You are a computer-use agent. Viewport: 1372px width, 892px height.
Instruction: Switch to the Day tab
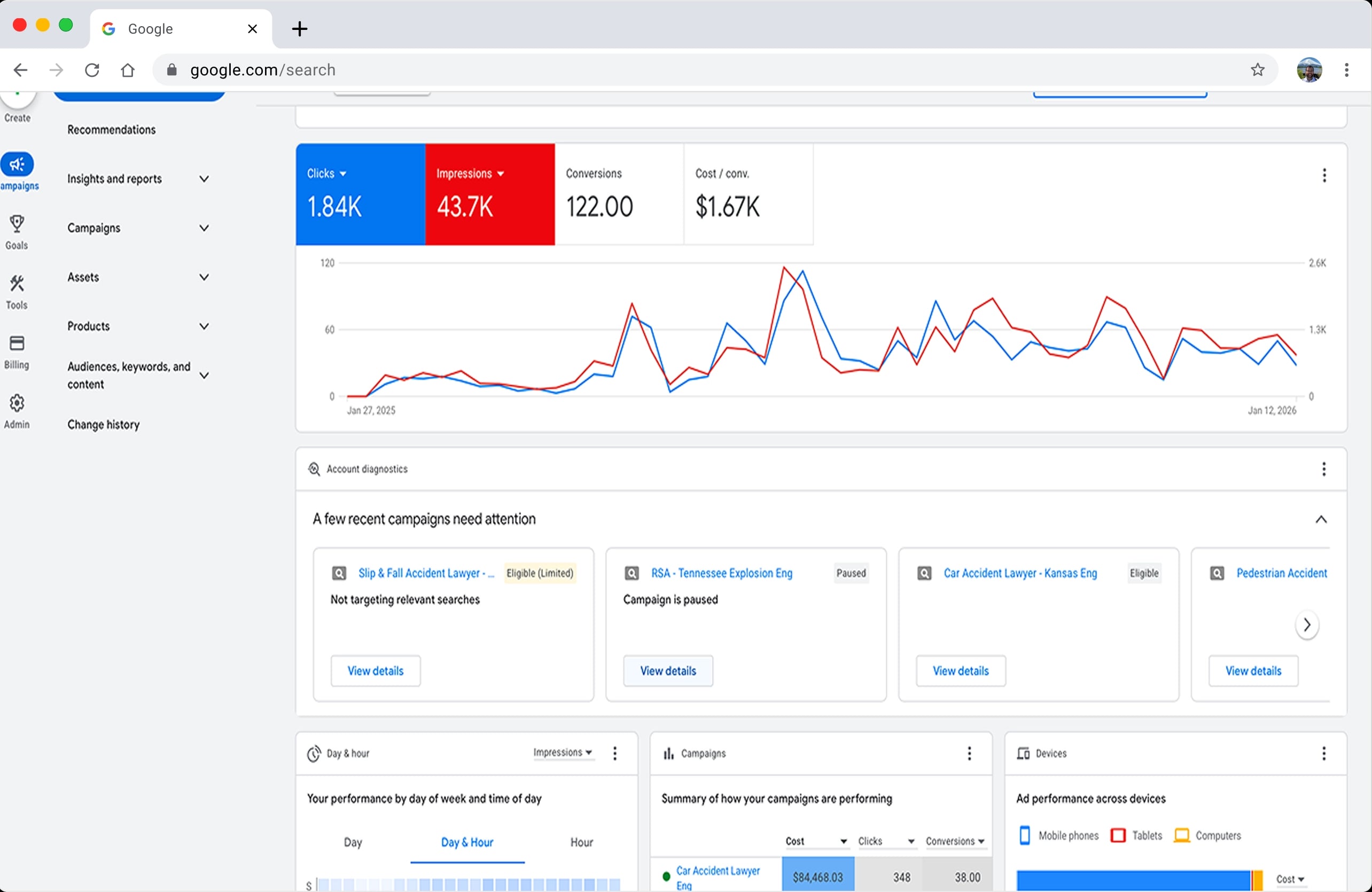point(353,842)
